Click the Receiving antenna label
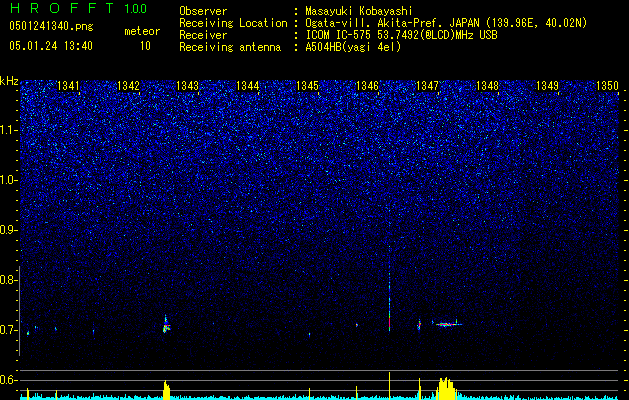The width and height of the screenshot is (629, 400). tap(230, 47)
